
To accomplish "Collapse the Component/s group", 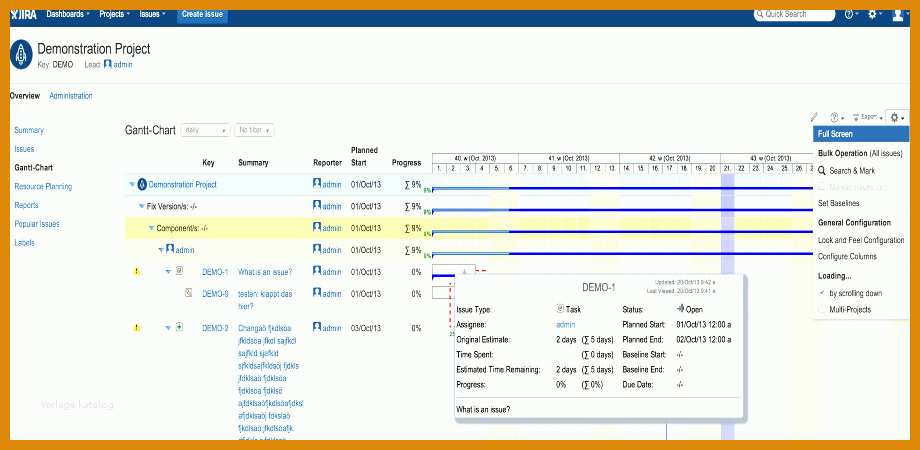I will [151, 228].
